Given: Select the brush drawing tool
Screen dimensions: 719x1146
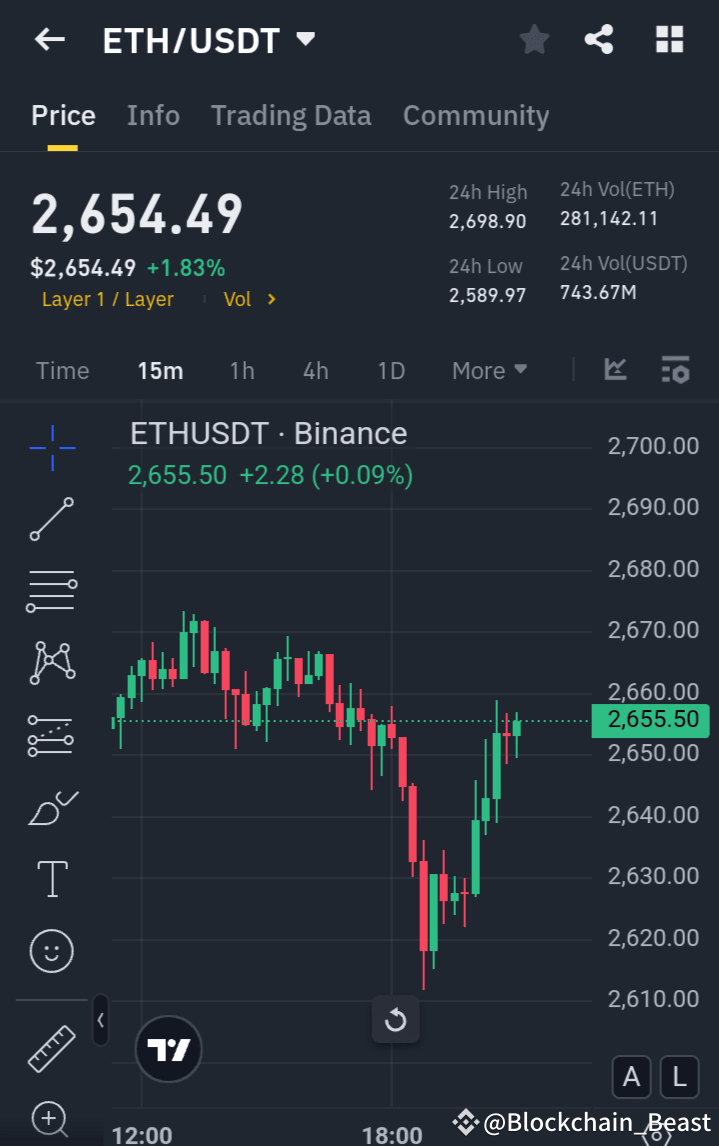Looking at the screenshot, I should [x=50, y=807].
